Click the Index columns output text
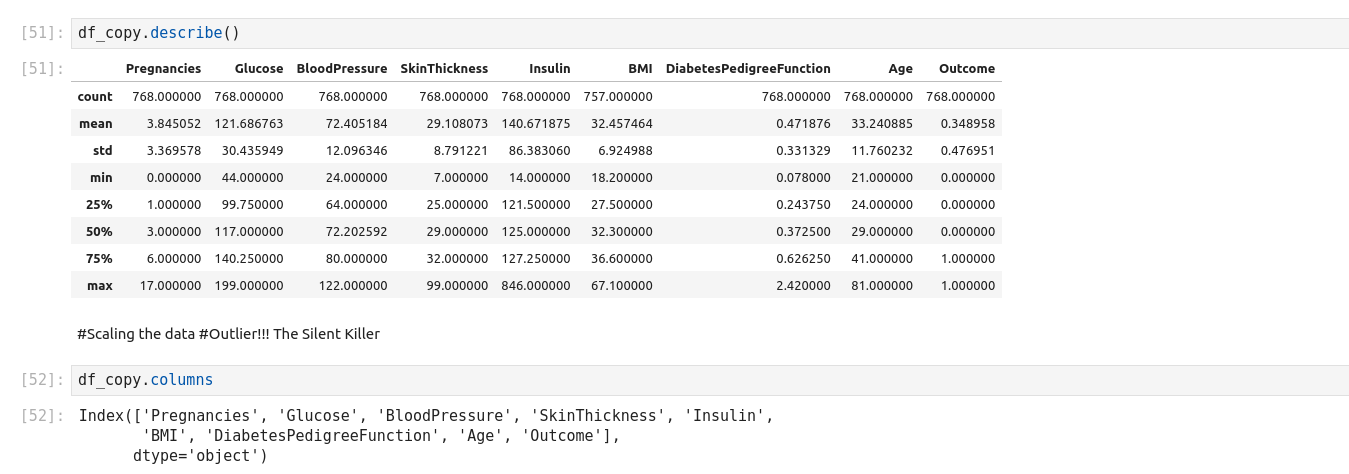Image resolution: width=1349 pixels, height=474 pixels. coord(425,436)
